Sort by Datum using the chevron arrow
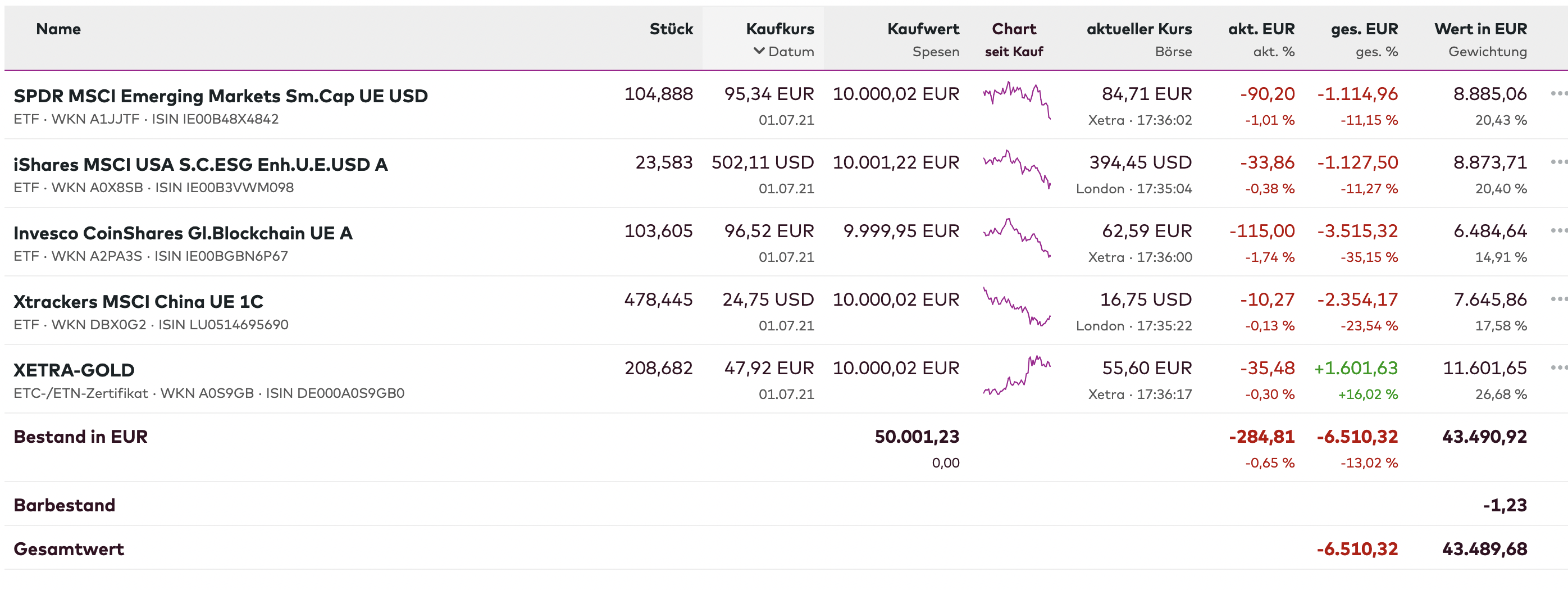1568x590 pixels. 759,51
